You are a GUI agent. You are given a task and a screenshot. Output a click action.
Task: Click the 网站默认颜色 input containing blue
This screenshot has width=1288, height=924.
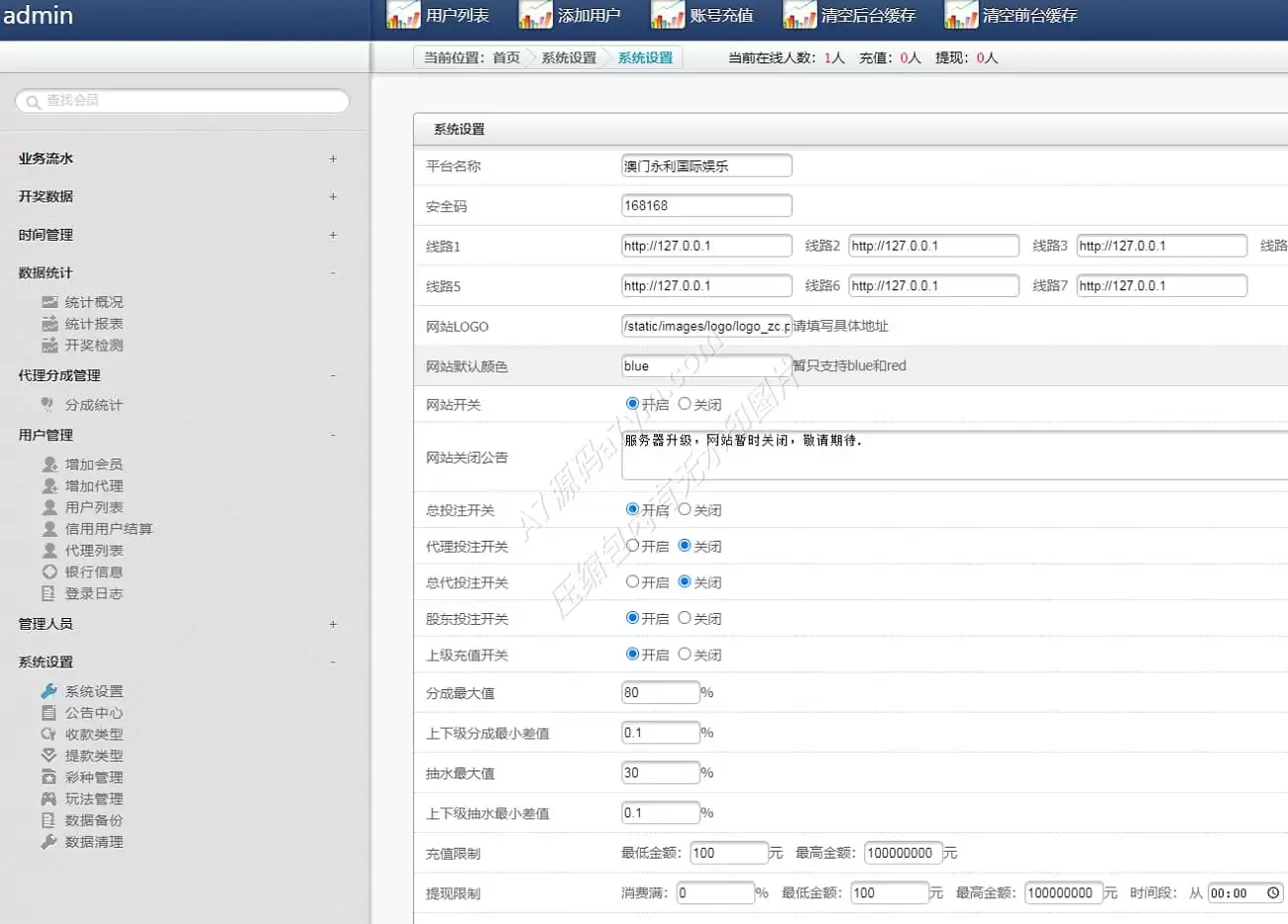coord(706,365)
